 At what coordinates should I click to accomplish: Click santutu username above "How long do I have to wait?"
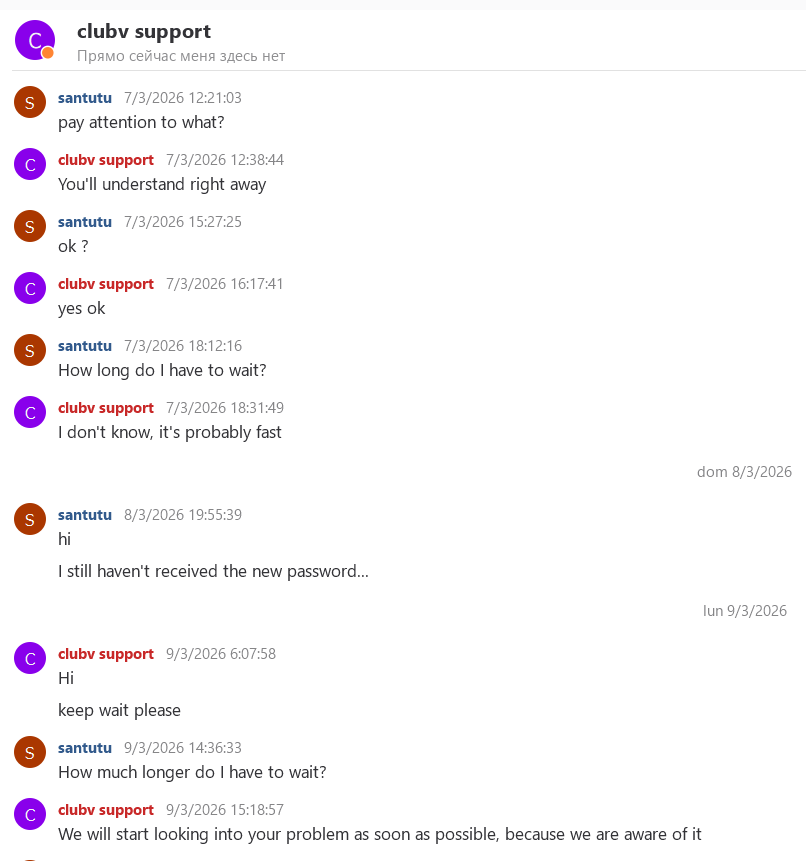click(85, 346)
